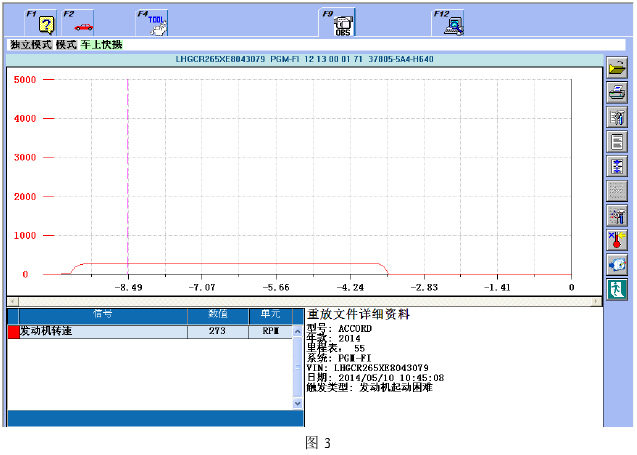Screen dimensions: 637x455
Task: Open the graph settings tools icon
Action: [617, 216]
